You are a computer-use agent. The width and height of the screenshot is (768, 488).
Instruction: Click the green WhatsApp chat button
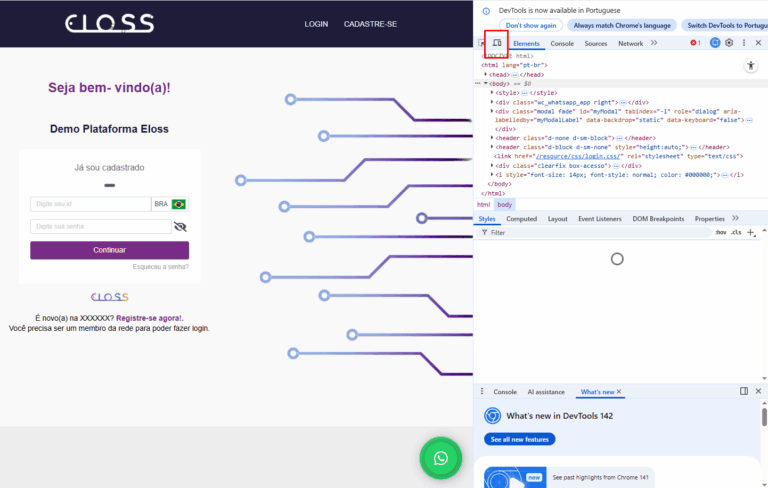coord(440,458)
